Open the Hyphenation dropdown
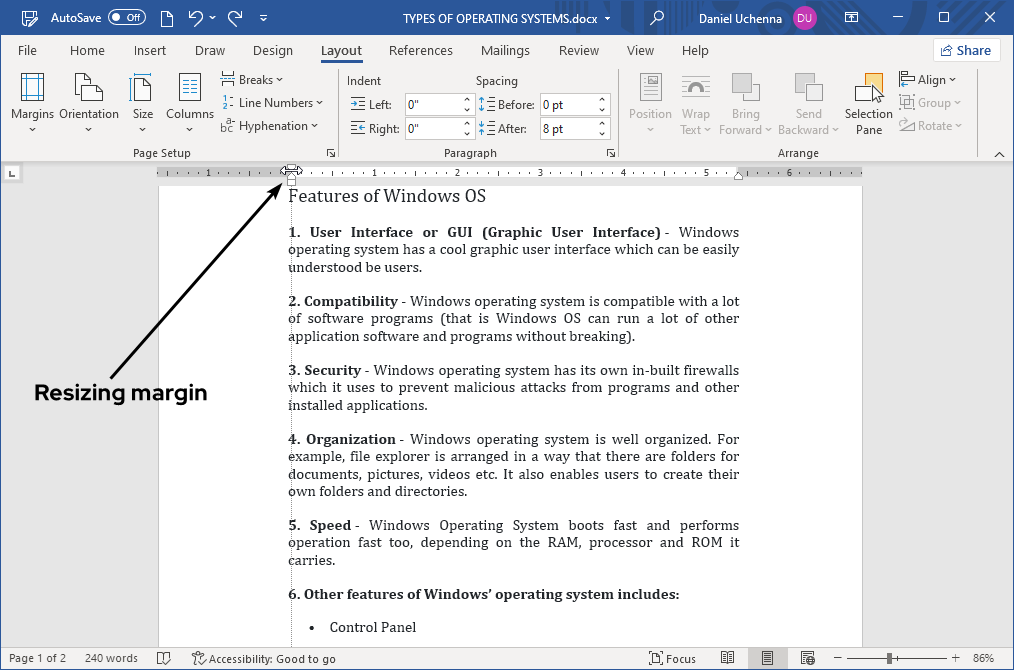The height and width of the screenshot is (670, 1014). coord(272,125)
